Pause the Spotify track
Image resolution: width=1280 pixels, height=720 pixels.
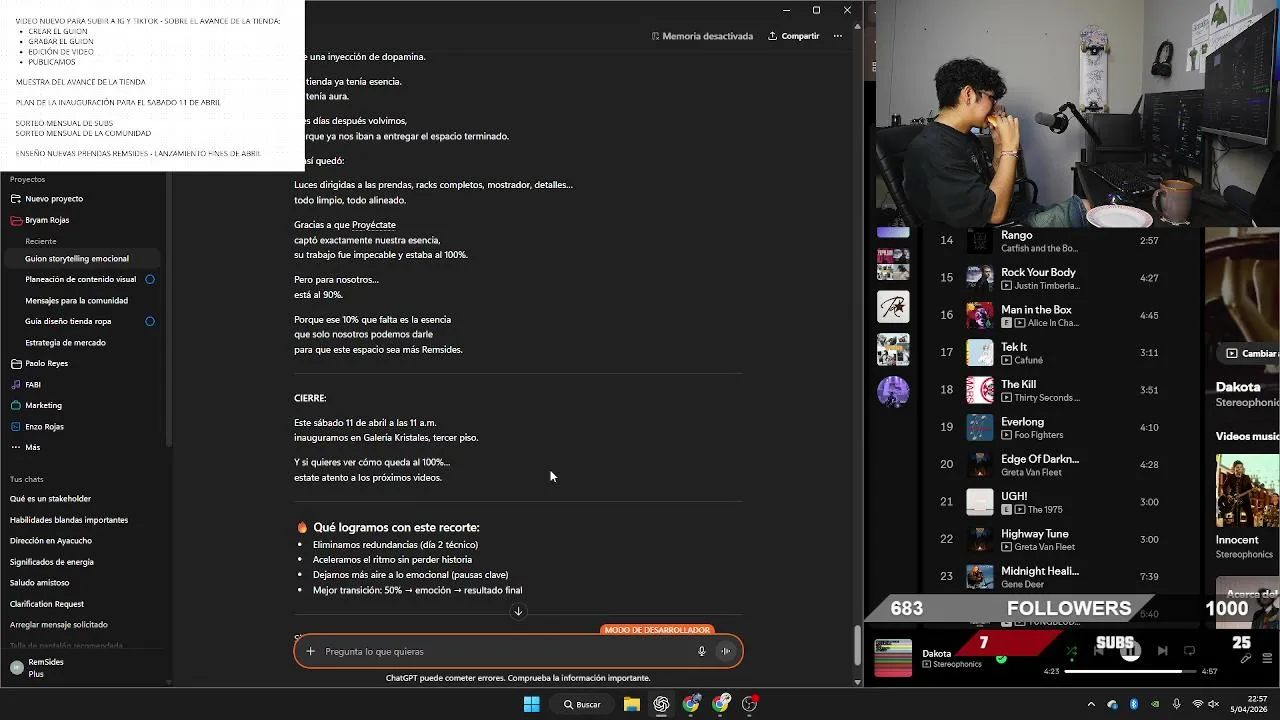1130,651
